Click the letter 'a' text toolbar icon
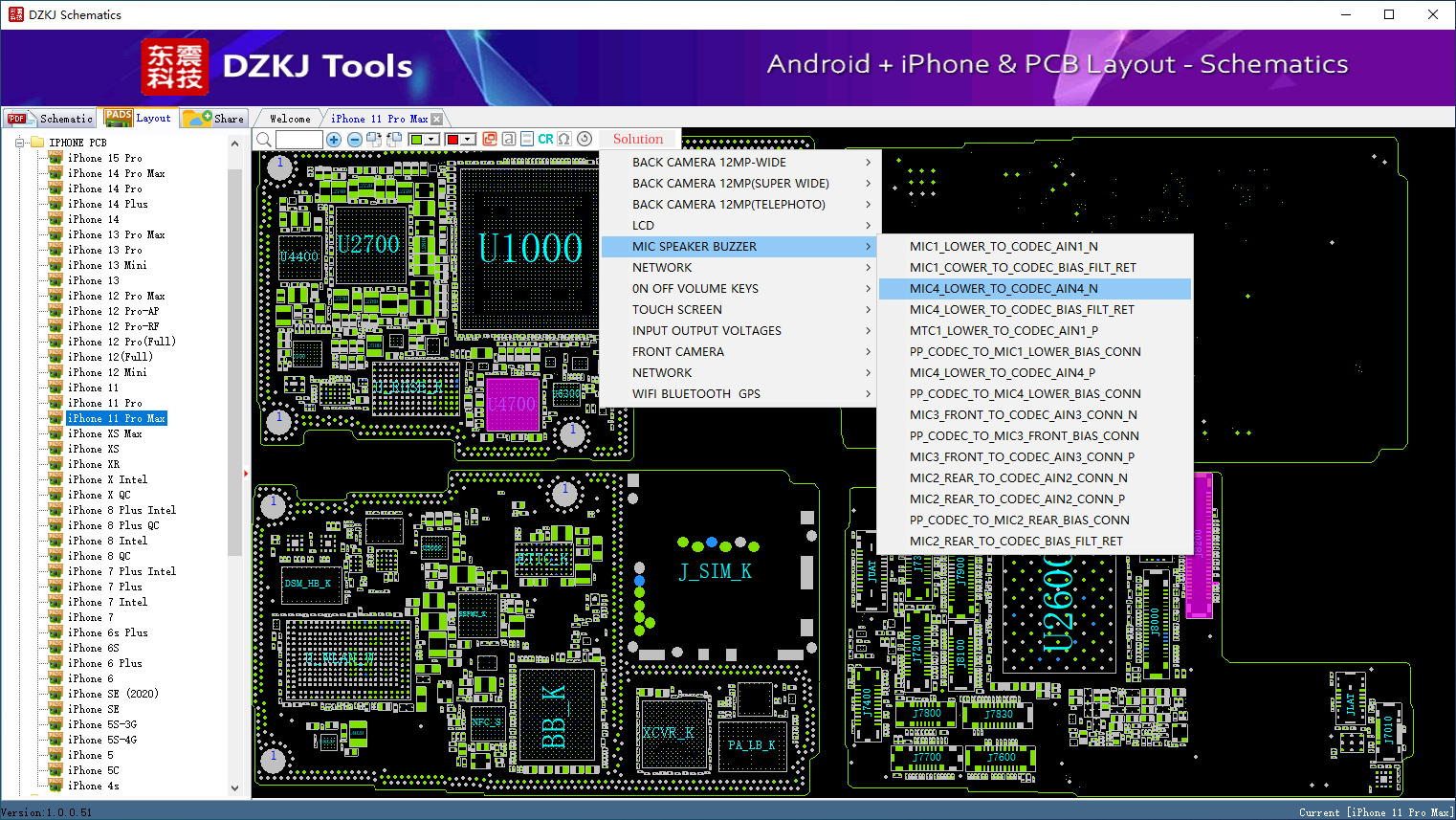The width and height of the screenshot is (1456, 820). (x=508, y=140)
